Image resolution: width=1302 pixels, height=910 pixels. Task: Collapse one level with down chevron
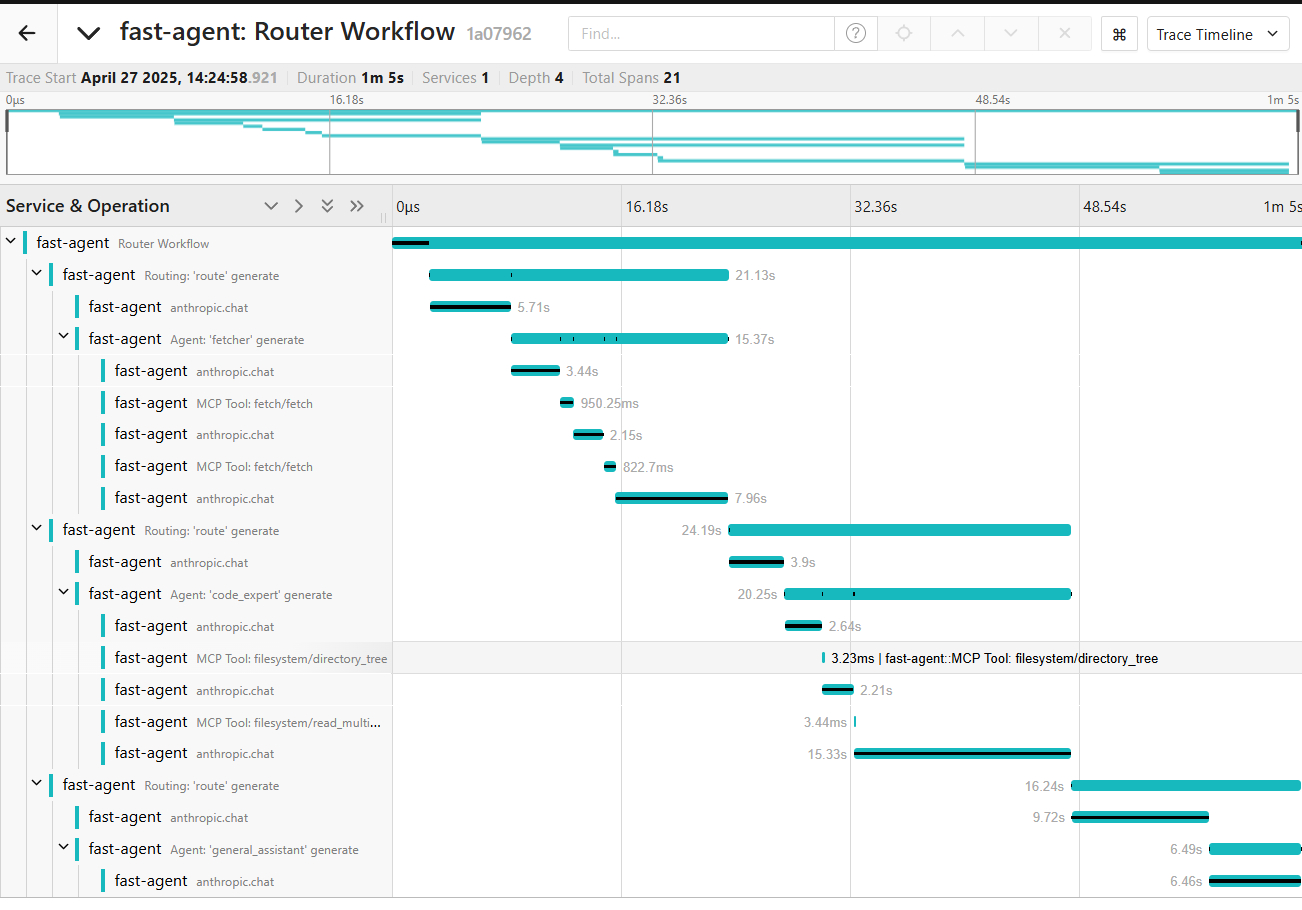tap(271, 206)
